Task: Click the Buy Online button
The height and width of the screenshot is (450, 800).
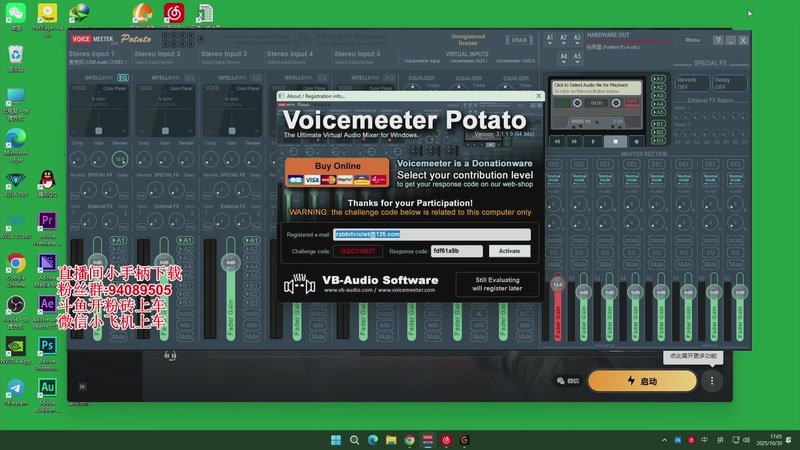Action: [337, 172]
